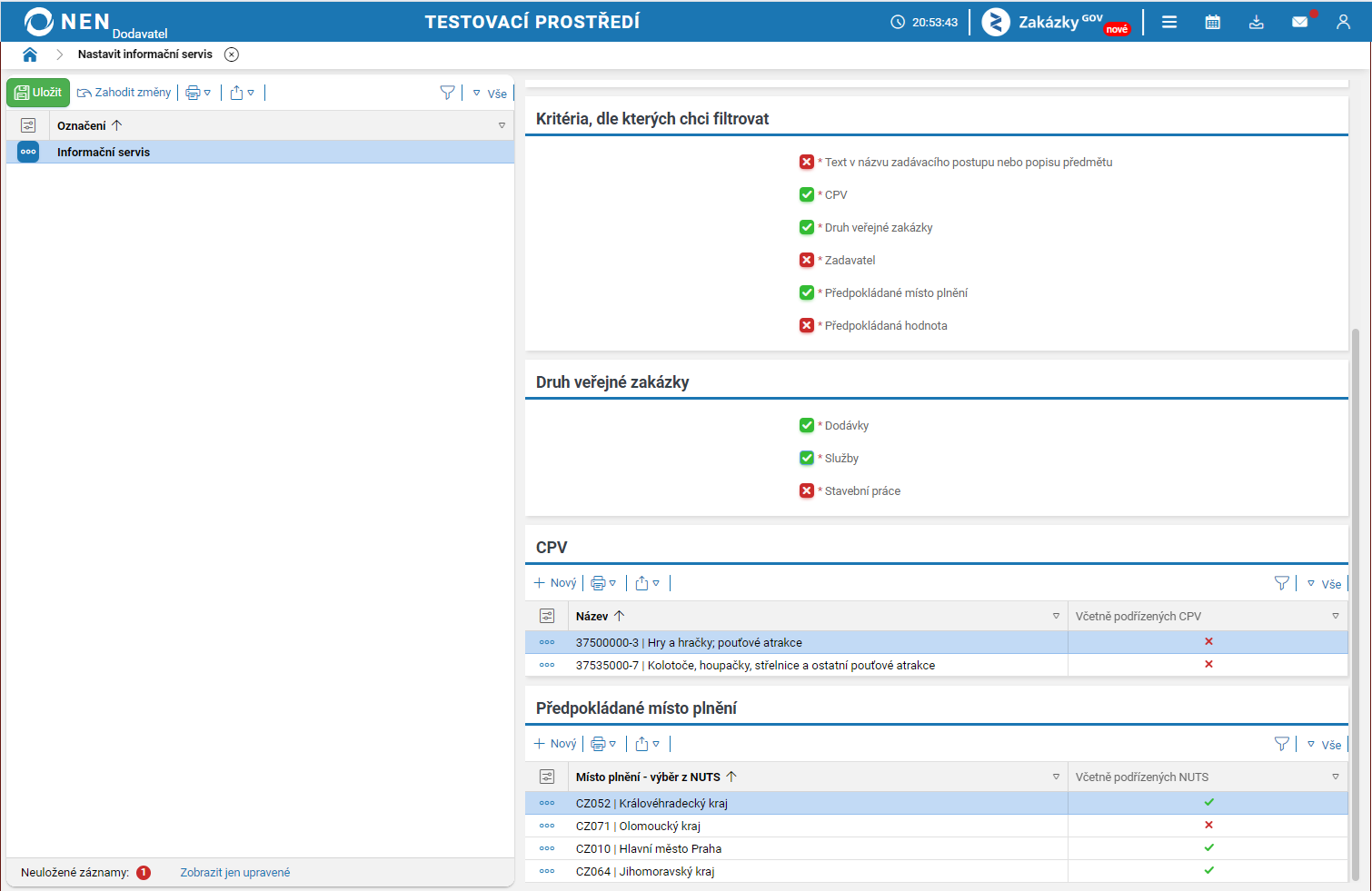Open the user profile icon
Viewport: 1372px width, 891px height.
pos(1343,22)
